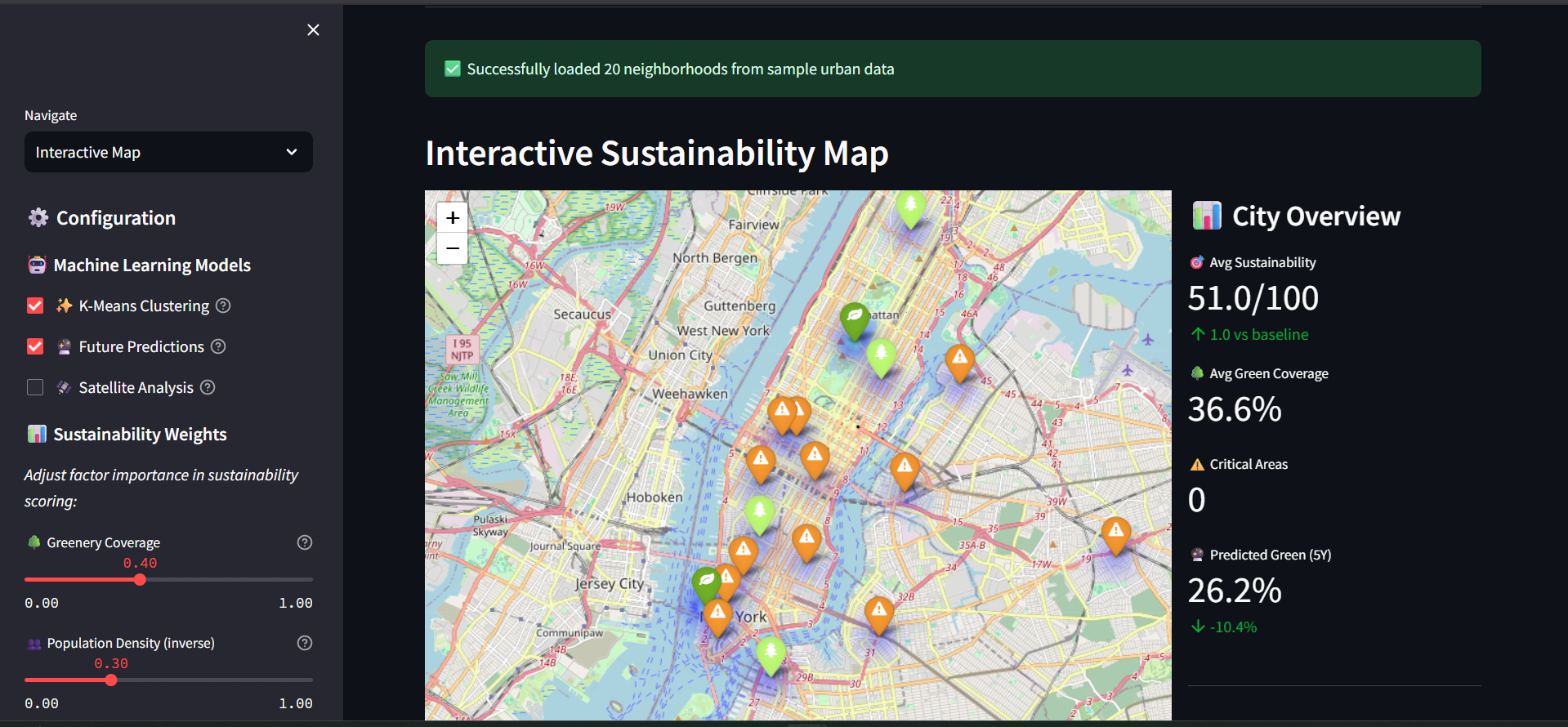1568x727 pixels.
Task: Click the orange warning marker farthest east on map
Action: click(1116, 536)
